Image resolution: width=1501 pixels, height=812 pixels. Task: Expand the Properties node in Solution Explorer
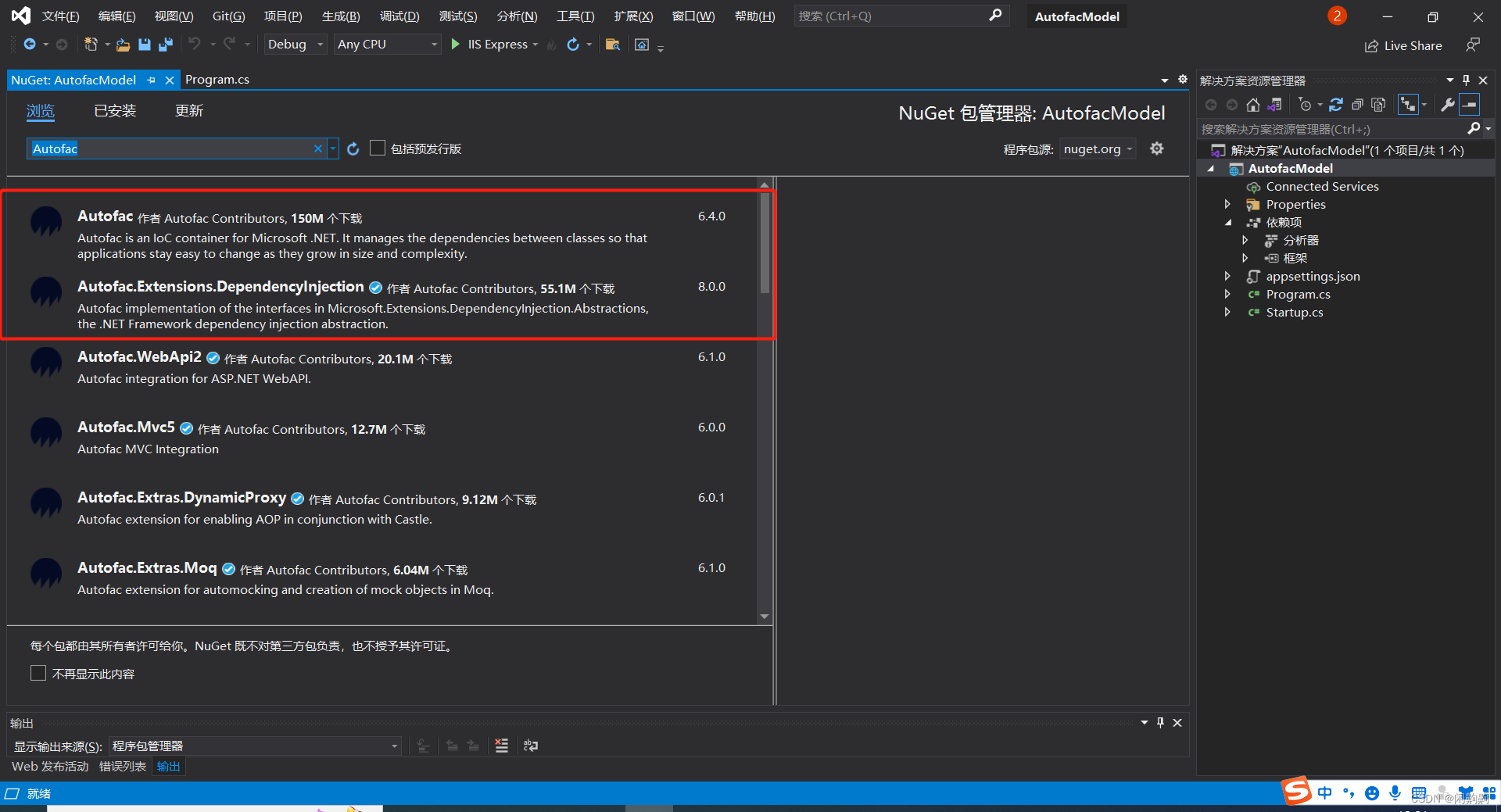tap(1227, 204)
